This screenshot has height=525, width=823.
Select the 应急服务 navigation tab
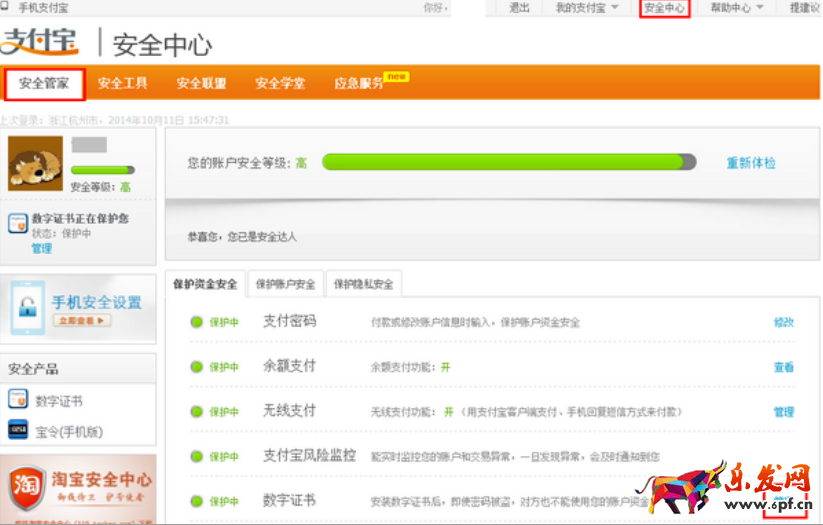click(x=358, y=83)
